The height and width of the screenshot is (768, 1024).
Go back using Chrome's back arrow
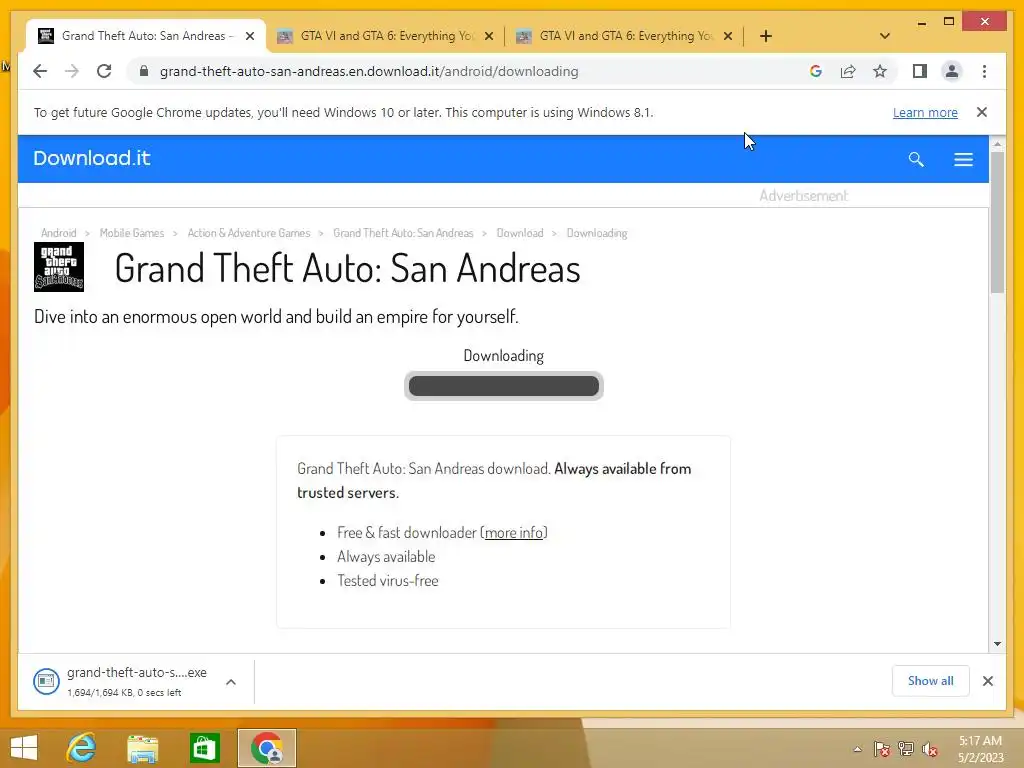tap(40, 71)
